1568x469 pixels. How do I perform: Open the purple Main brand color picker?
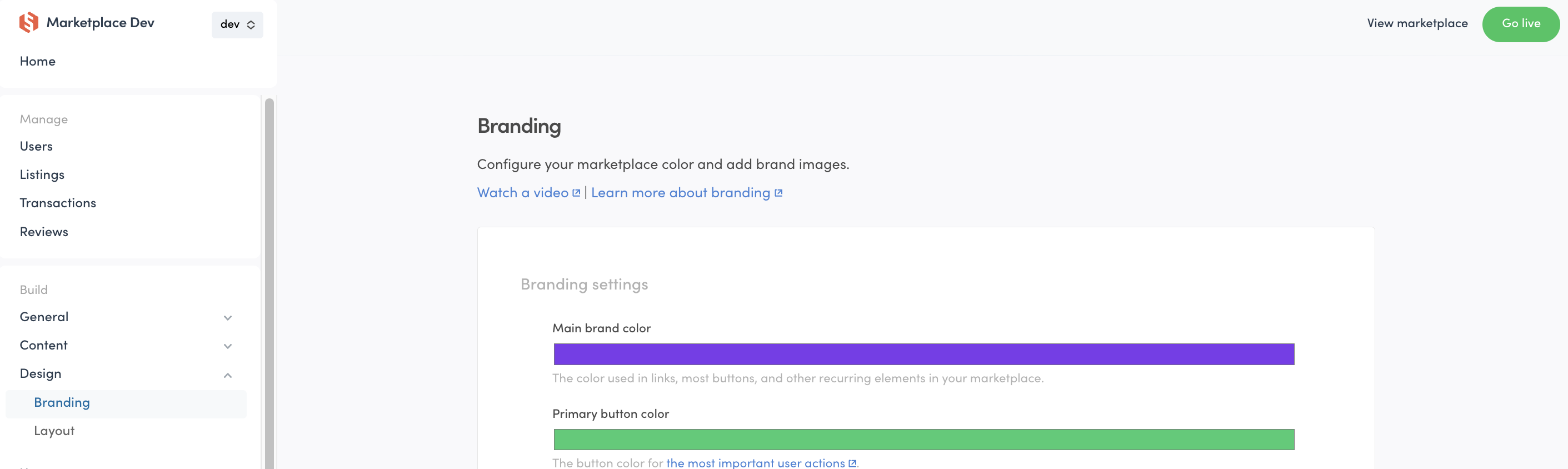[x=923, y=355]
